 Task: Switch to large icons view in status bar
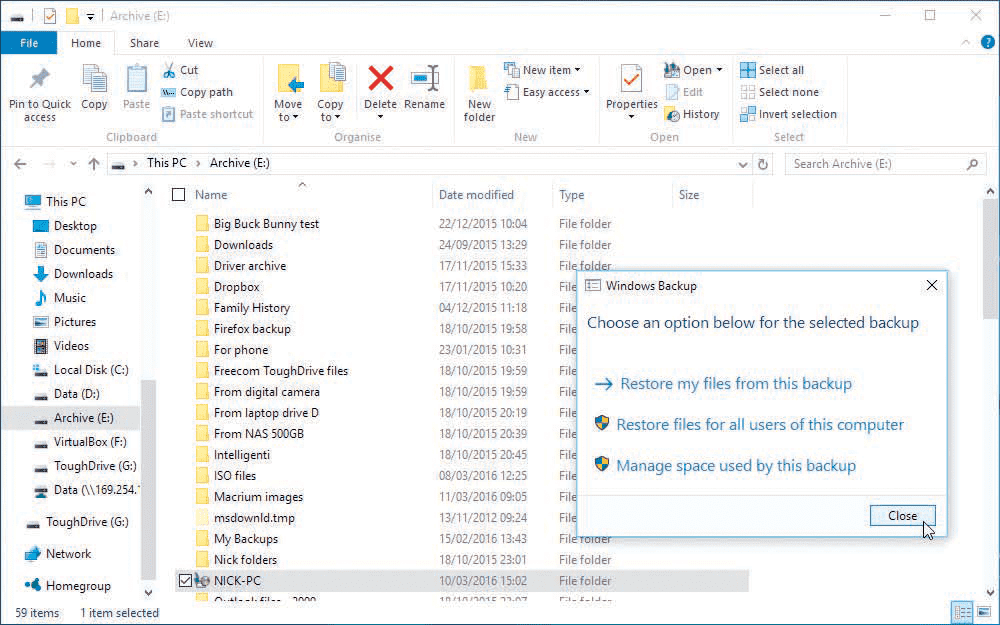tap(982, 611)
